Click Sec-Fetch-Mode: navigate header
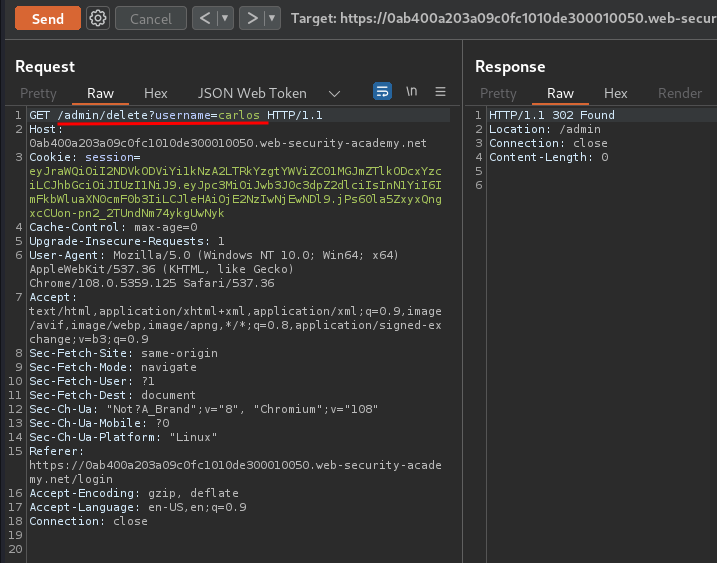The image size is (717, 563). (113, 367)
